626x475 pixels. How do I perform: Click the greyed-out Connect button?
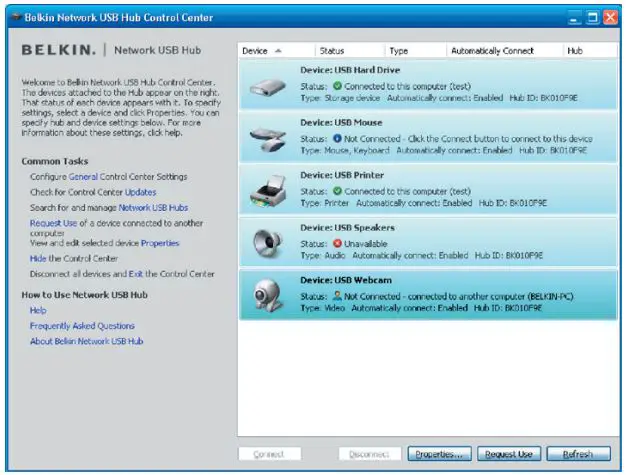tap(269, 454)
